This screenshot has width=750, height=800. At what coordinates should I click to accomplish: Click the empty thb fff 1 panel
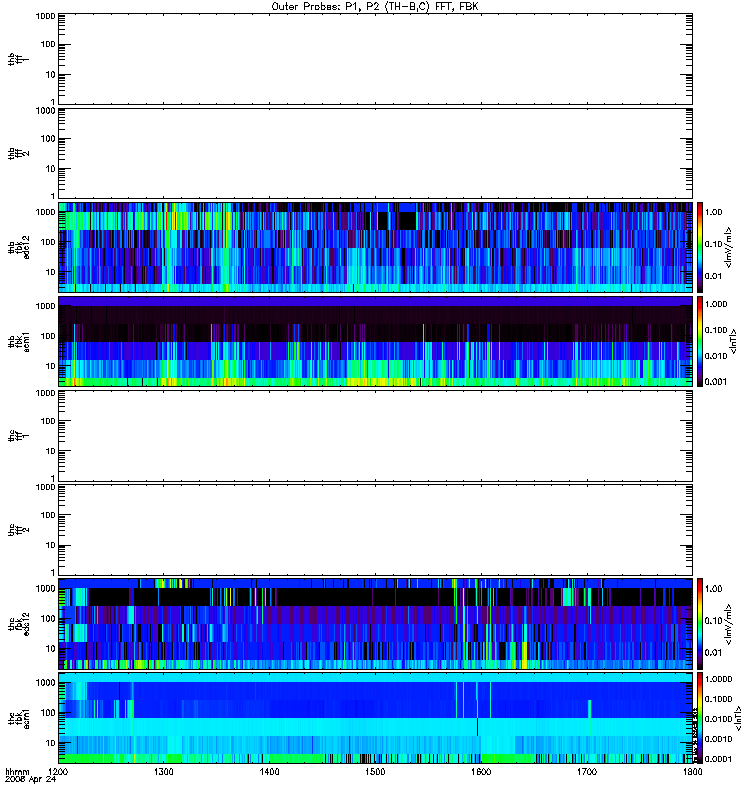(x=376, y=59)
